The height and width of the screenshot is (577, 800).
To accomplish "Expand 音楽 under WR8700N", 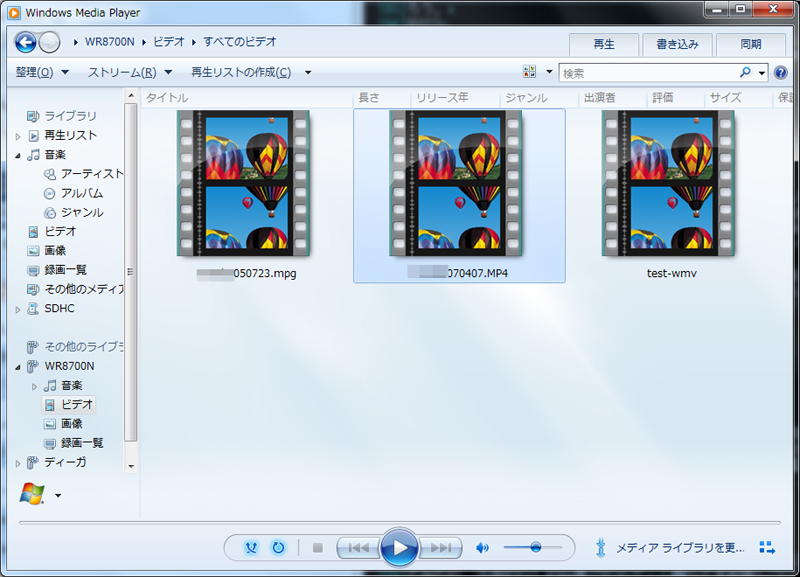I will coord(34,386).
